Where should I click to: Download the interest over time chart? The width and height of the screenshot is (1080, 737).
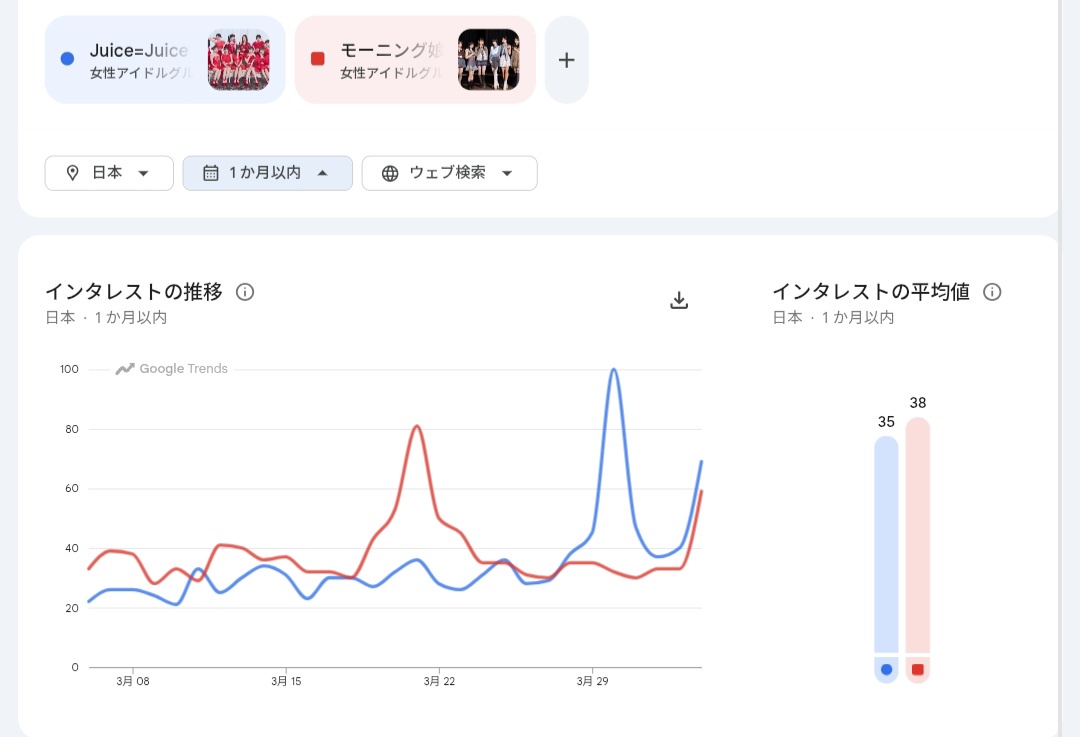679,300
